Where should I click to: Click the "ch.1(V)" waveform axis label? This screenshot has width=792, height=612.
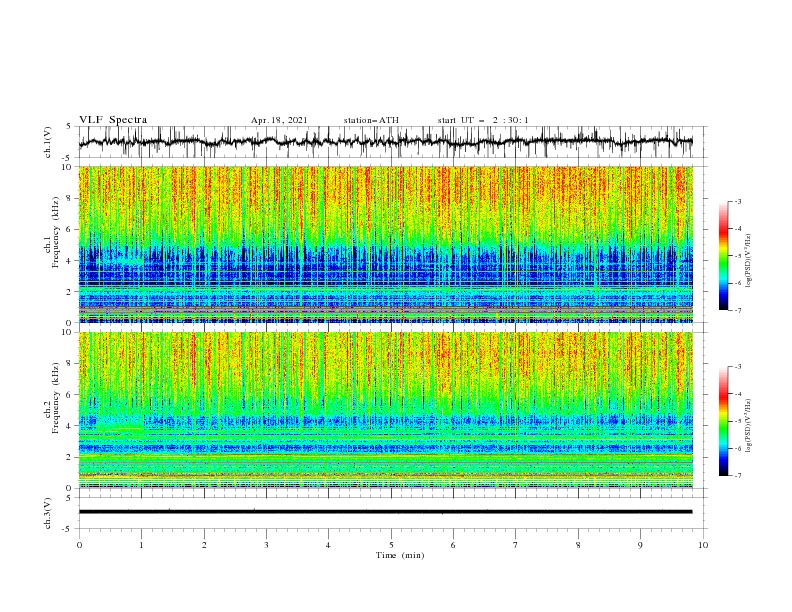48,142
